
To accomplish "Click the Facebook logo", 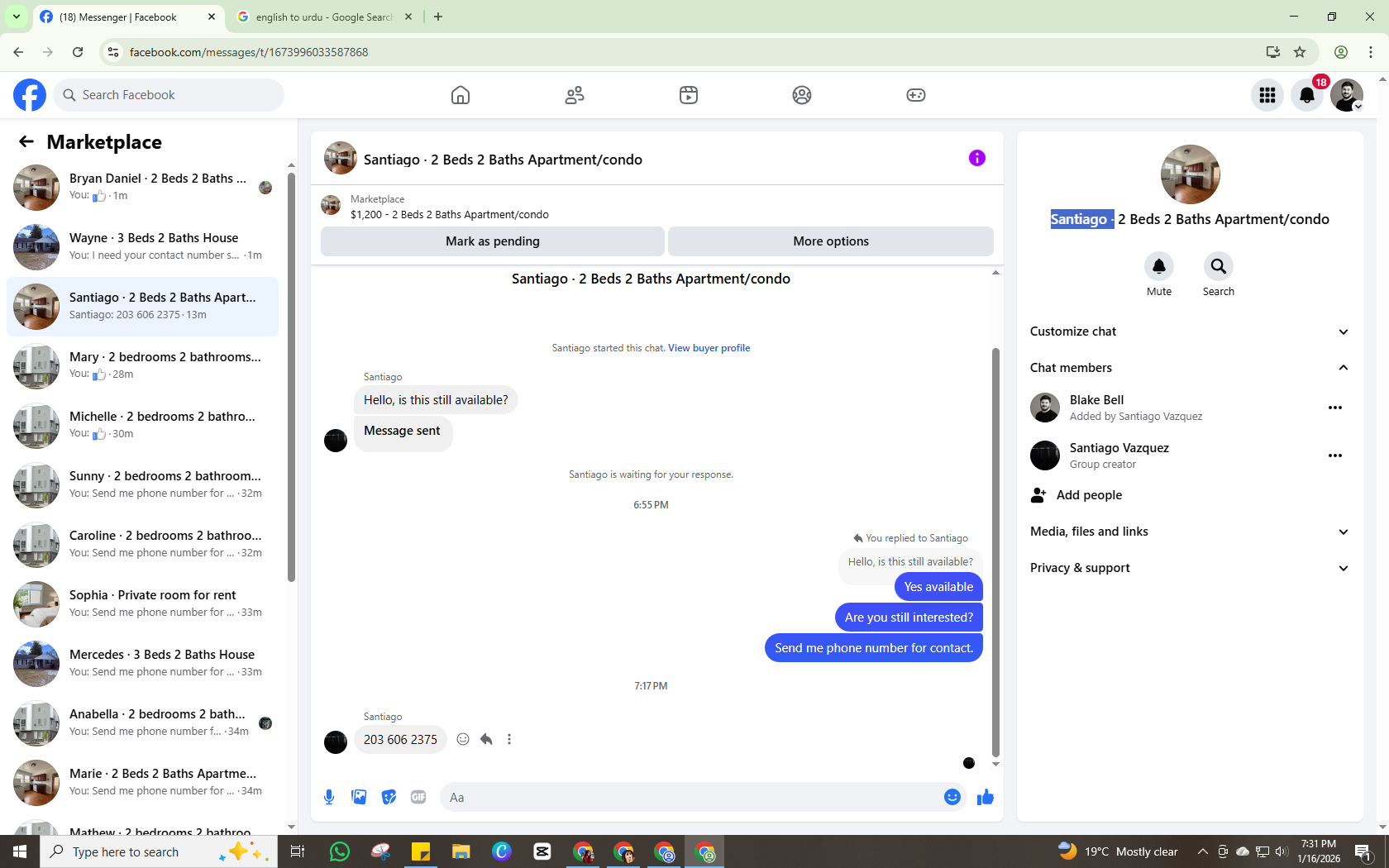I will (x=30, y=95).
